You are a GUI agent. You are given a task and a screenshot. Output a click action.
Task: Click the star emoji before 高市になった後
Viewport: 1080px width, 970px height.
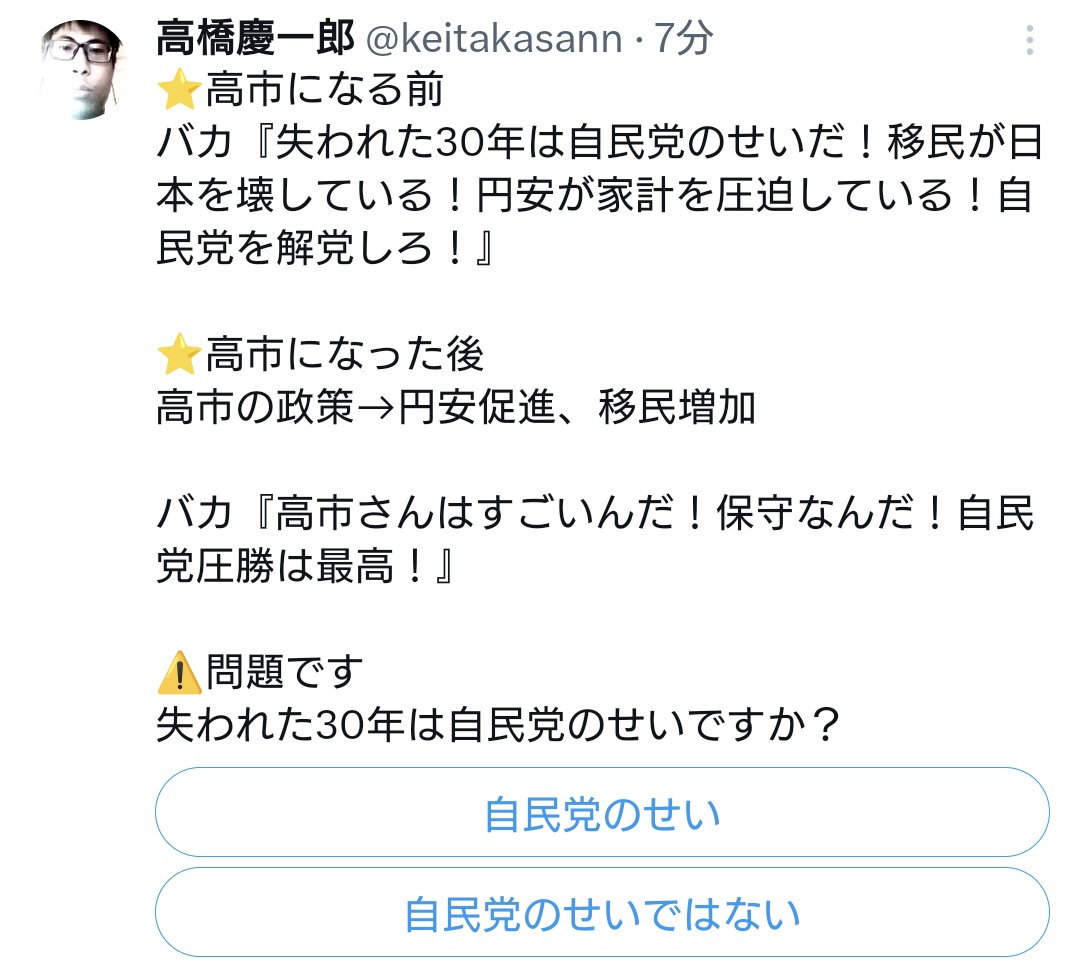tap(180, 355)
